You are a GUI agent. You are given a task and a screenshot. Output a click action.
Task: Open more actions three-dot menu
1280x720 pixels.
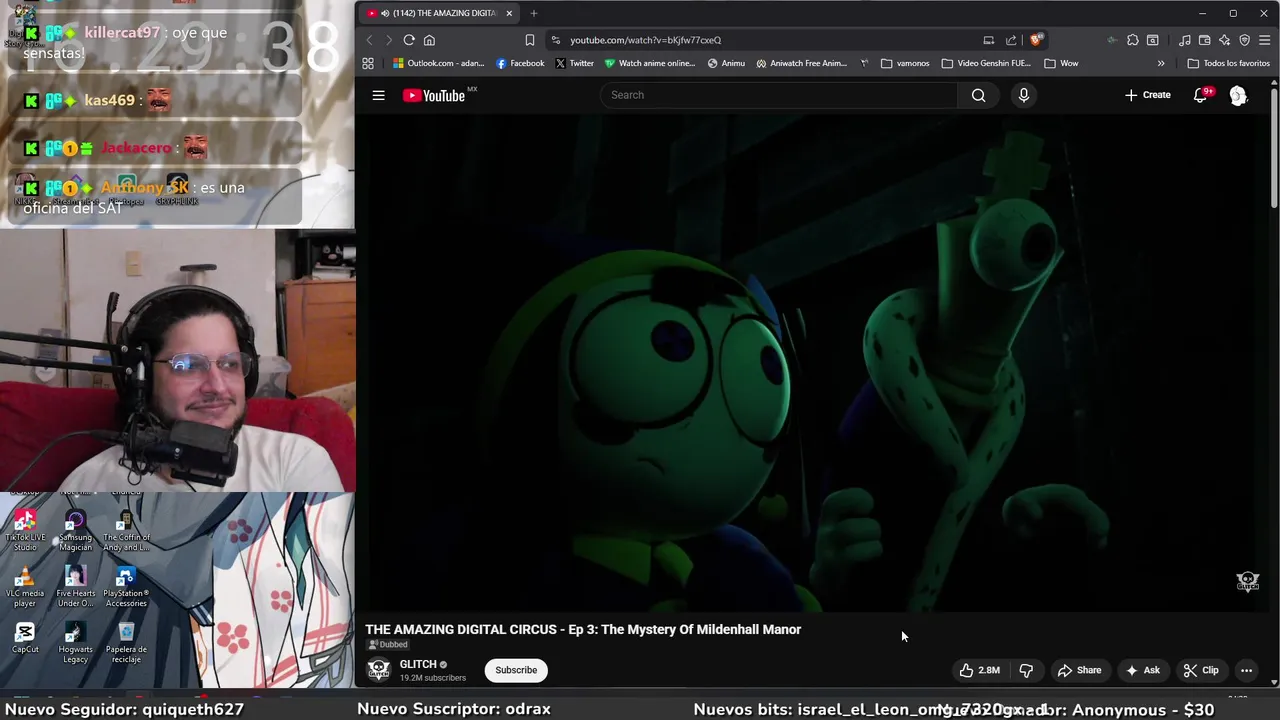click(x=1246, y=670)
